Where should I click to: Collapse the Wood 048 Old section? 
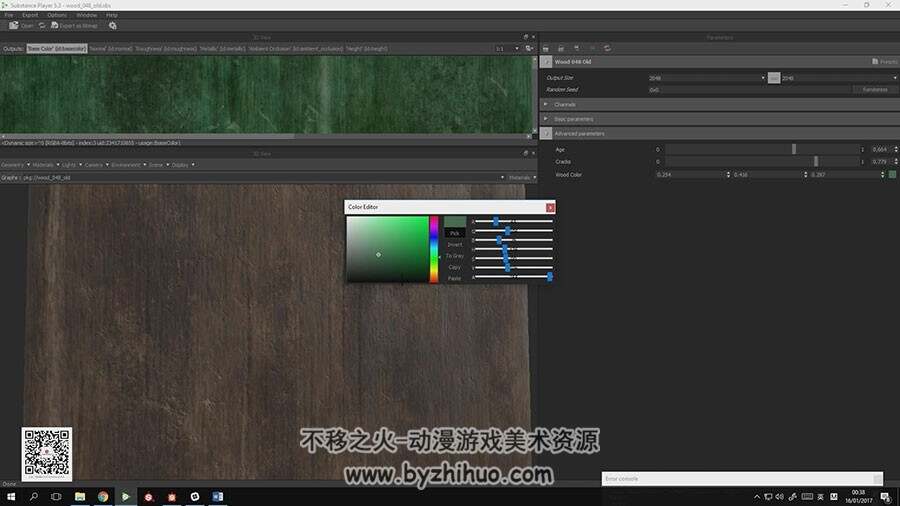tap(546, 61)
